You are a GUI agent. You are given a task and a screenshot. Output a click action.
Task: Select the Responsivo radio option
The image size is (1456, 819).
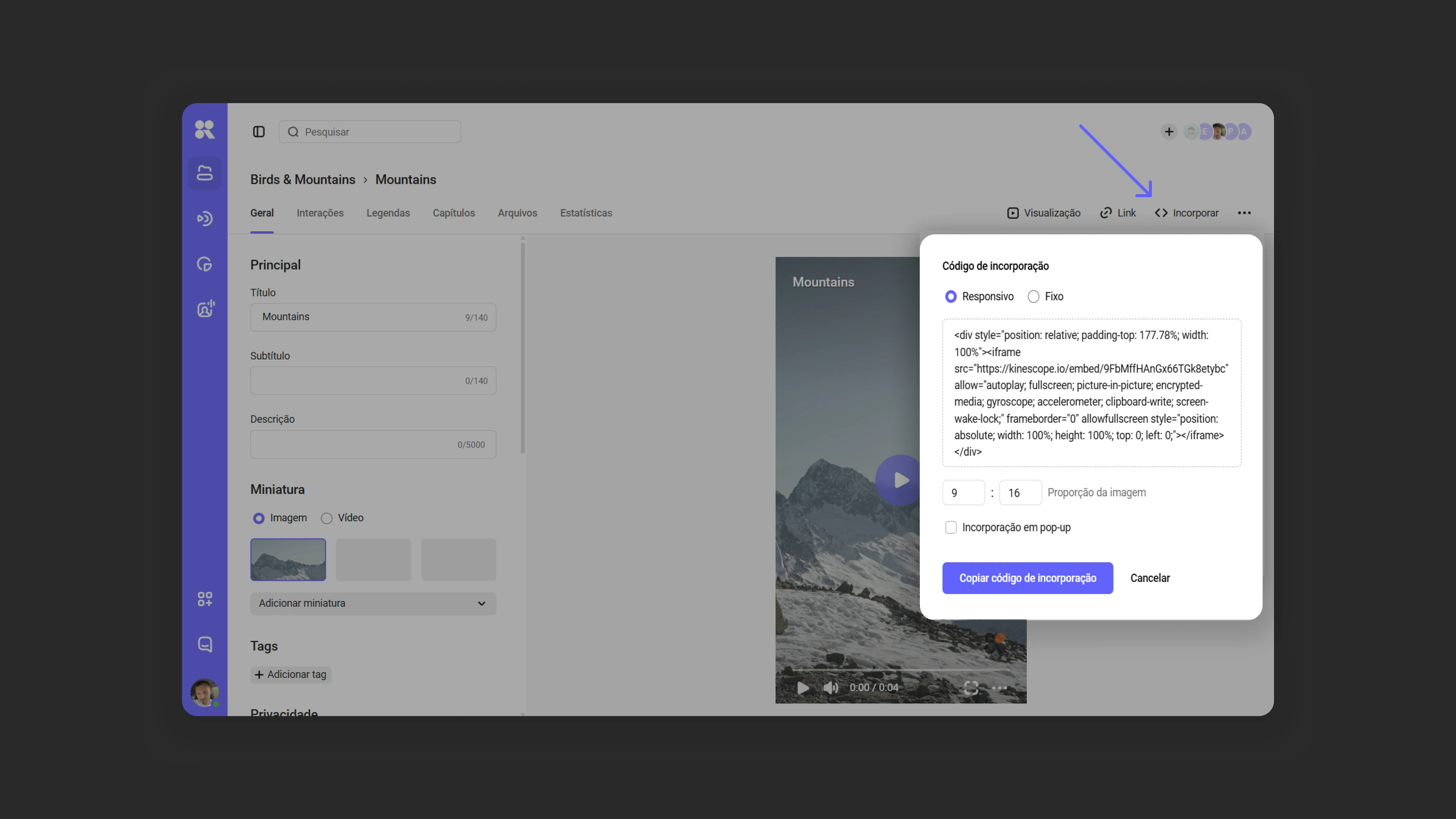tap(951, 297)
